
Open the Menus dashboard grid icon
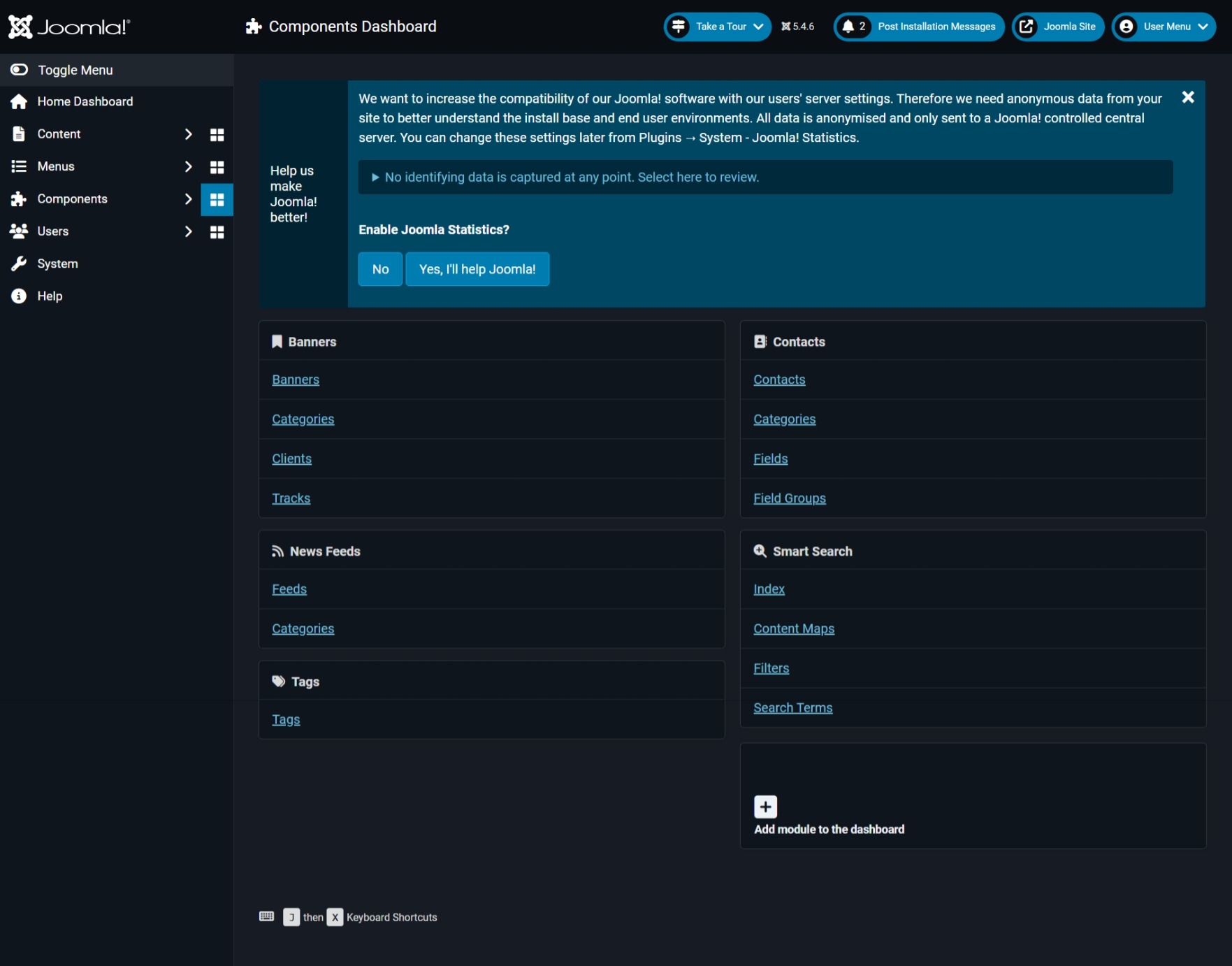click(x=217, y=167)
